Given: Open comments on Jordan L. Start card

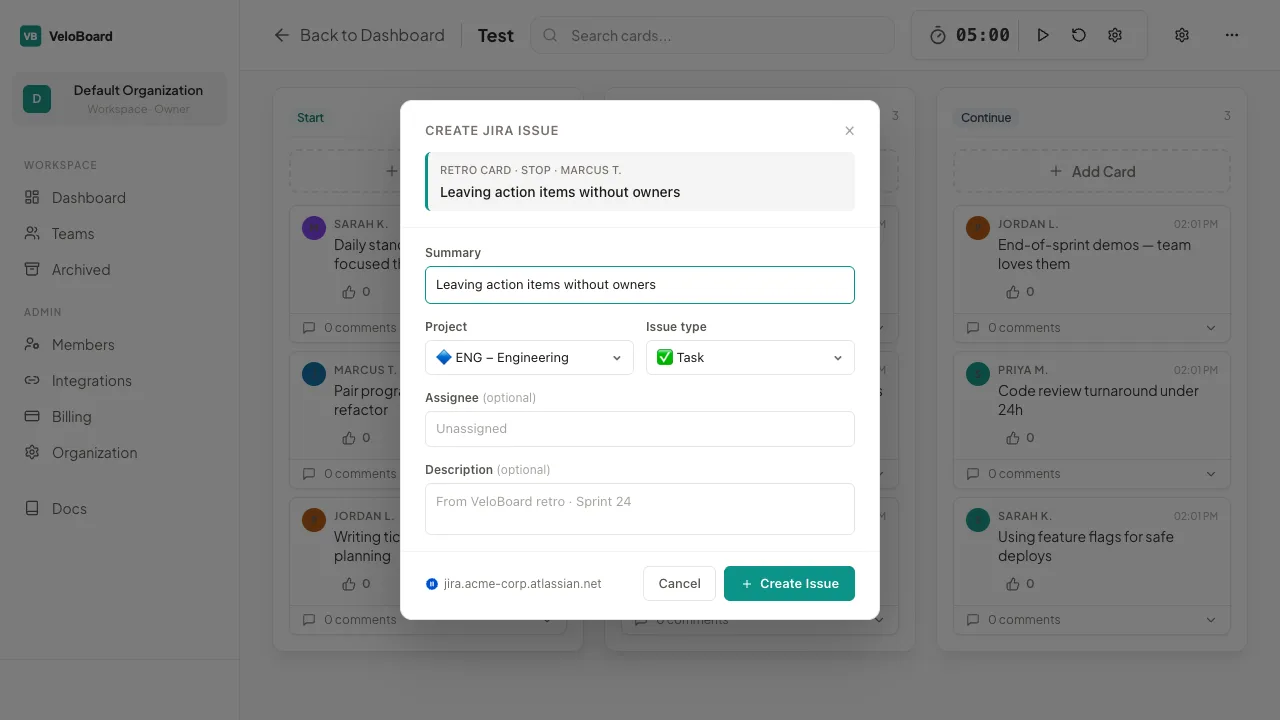Looking at the screenshot, I should [x=350, y=620].
